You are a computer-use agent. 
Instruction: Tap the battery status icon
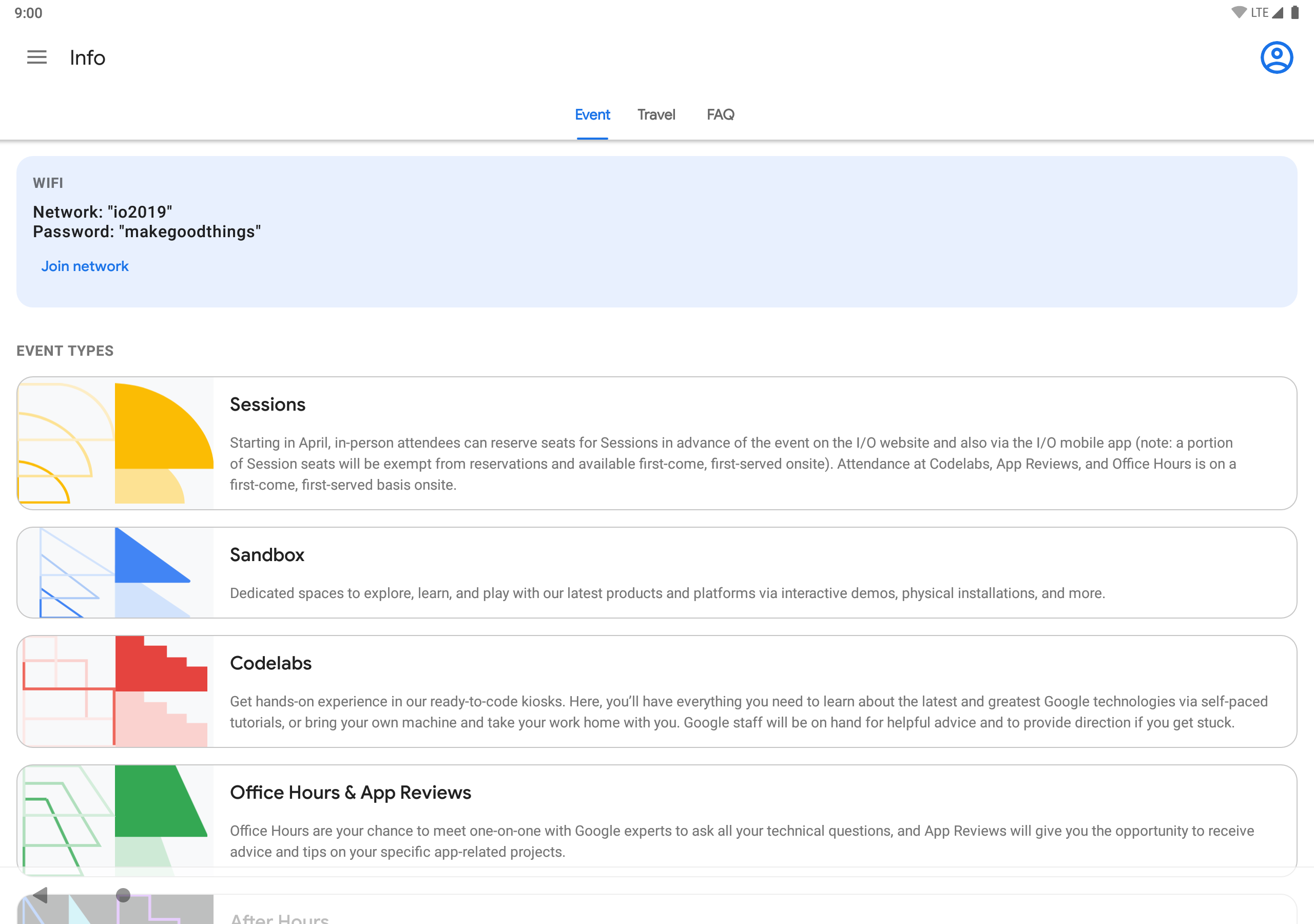pos(1294,13)
